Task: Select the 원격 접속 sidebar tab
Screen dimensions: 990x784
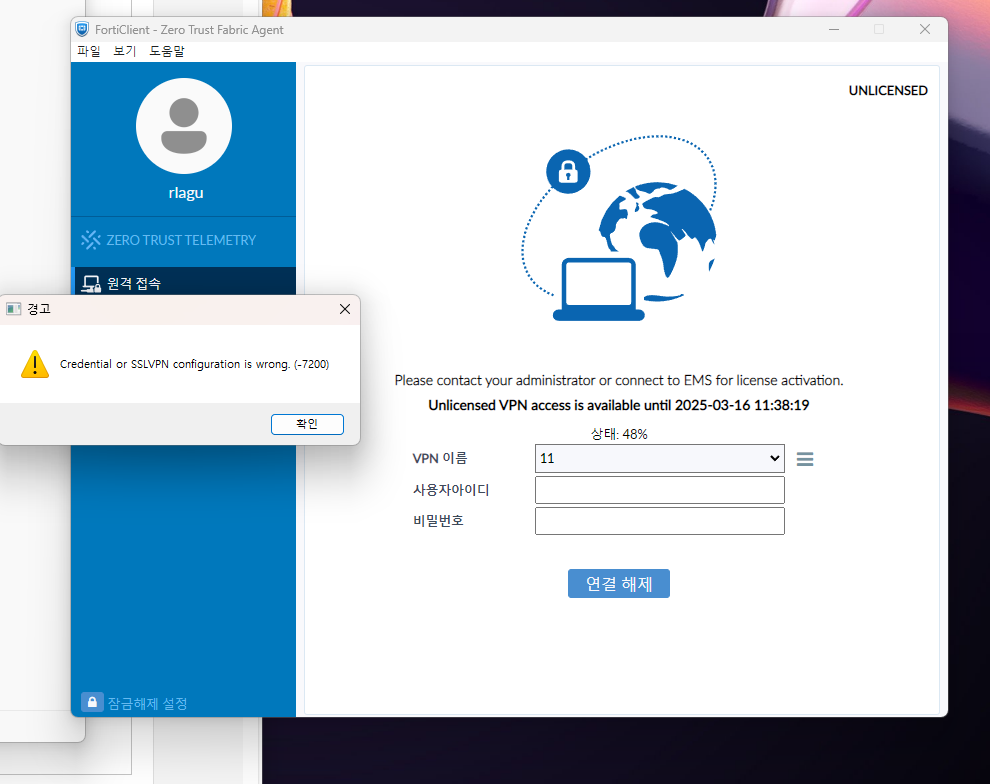Action: (x=183, y=282)
